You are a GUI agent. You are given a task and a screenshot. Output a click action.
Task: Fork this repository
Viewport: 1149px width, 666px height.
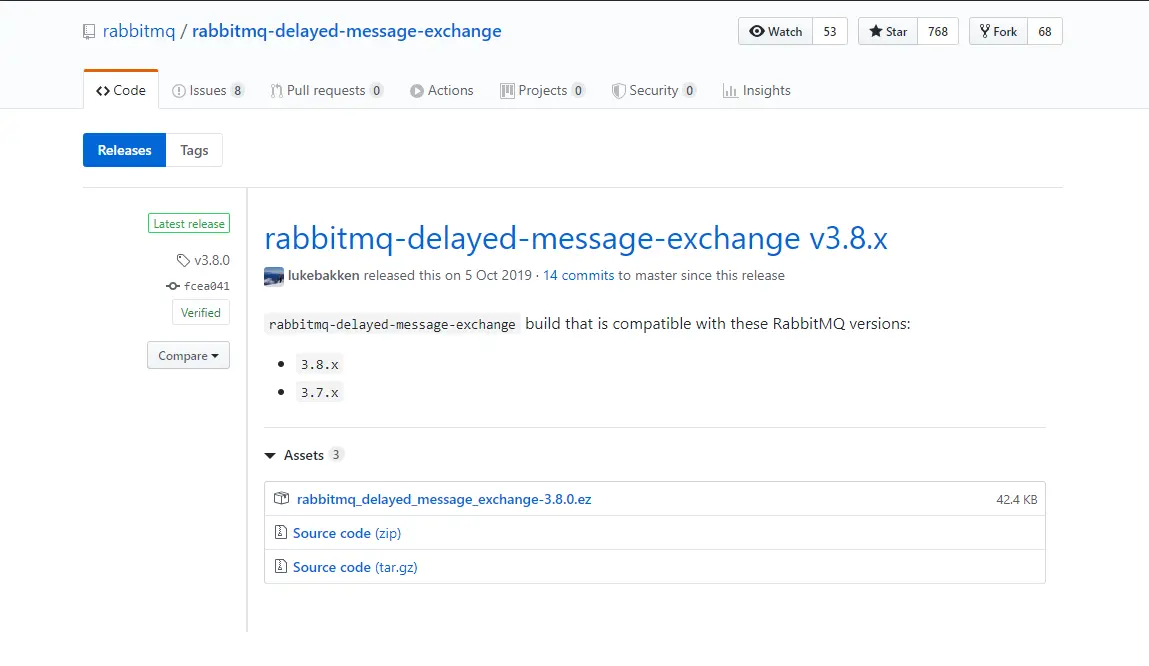(998, 32)
